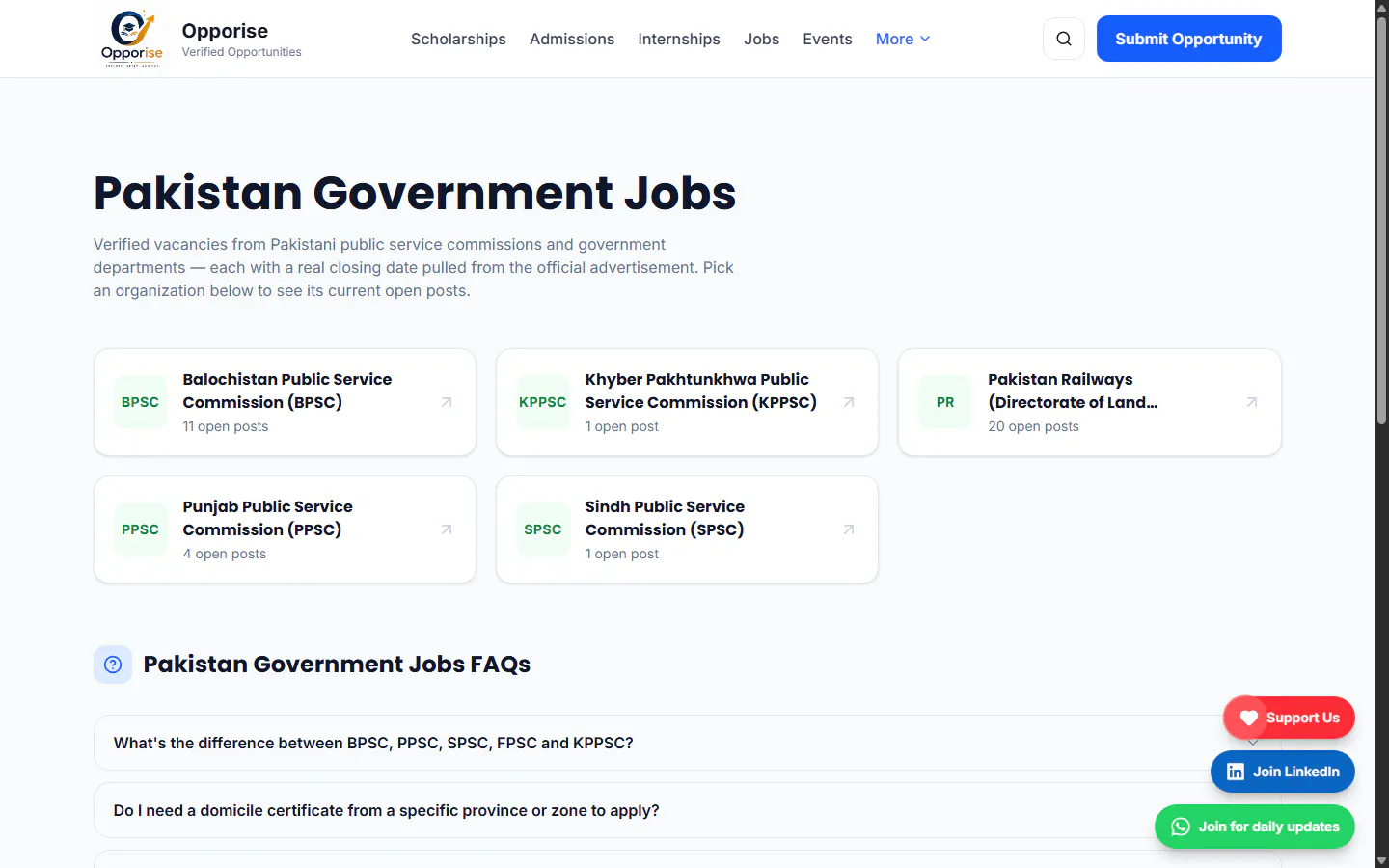Open the Events nav item
The image size is (1389, 868).
click(828, 39)
